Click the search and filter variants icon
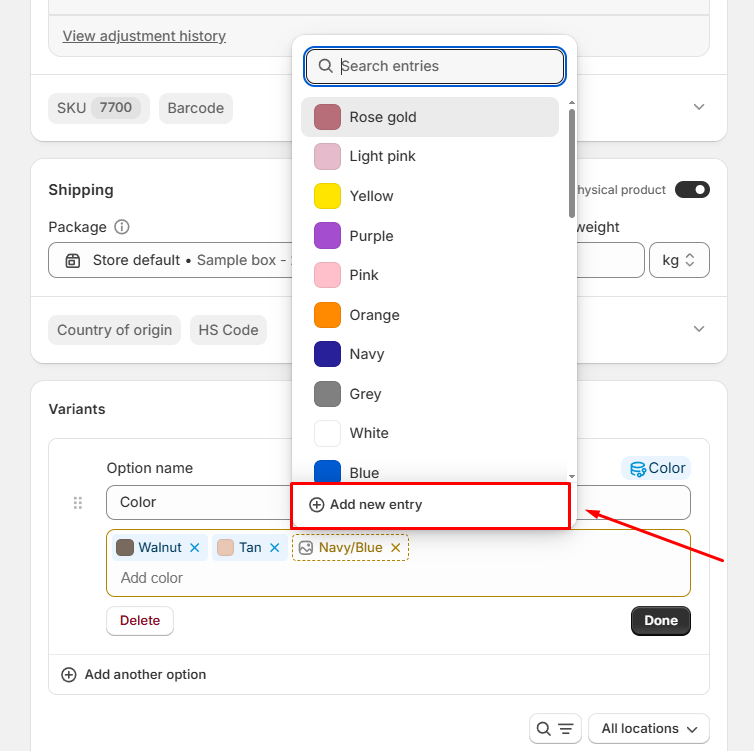Image resolution: width=754 pixels, height=751 pixels. [x=555, y=729]
